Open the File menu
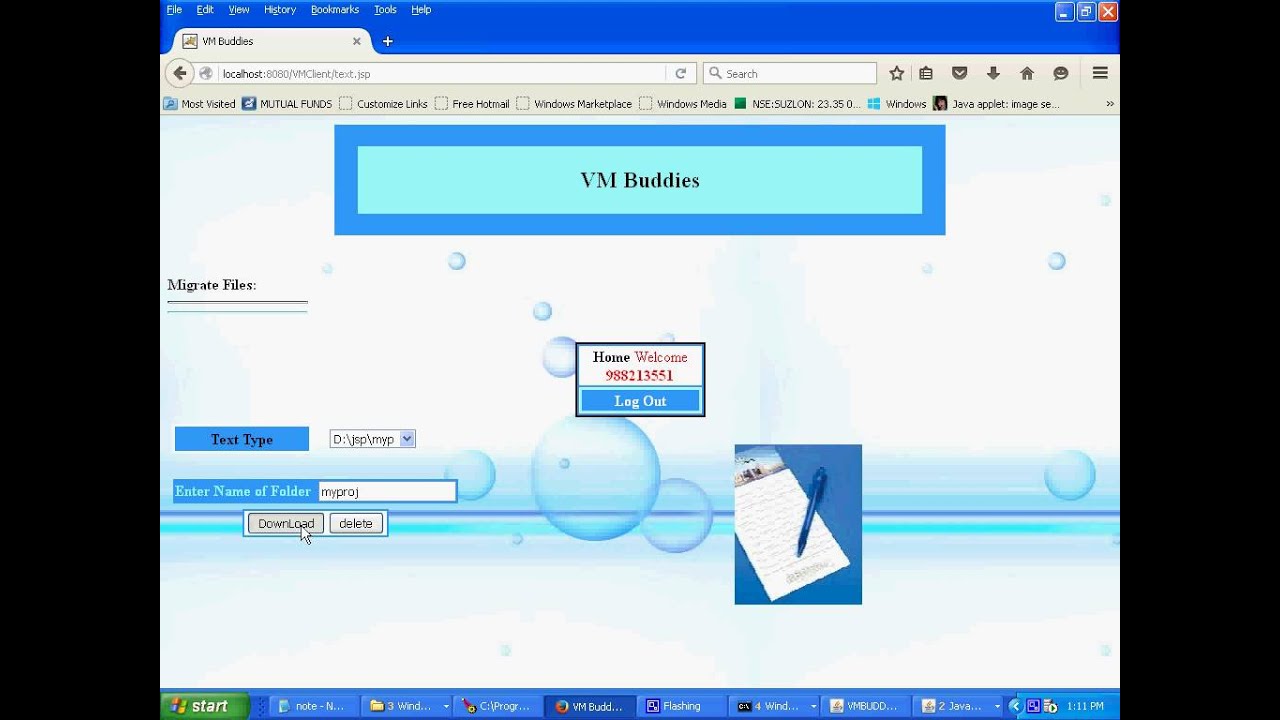This screenshot has width=1280, height=720. (x=174, y=10)
